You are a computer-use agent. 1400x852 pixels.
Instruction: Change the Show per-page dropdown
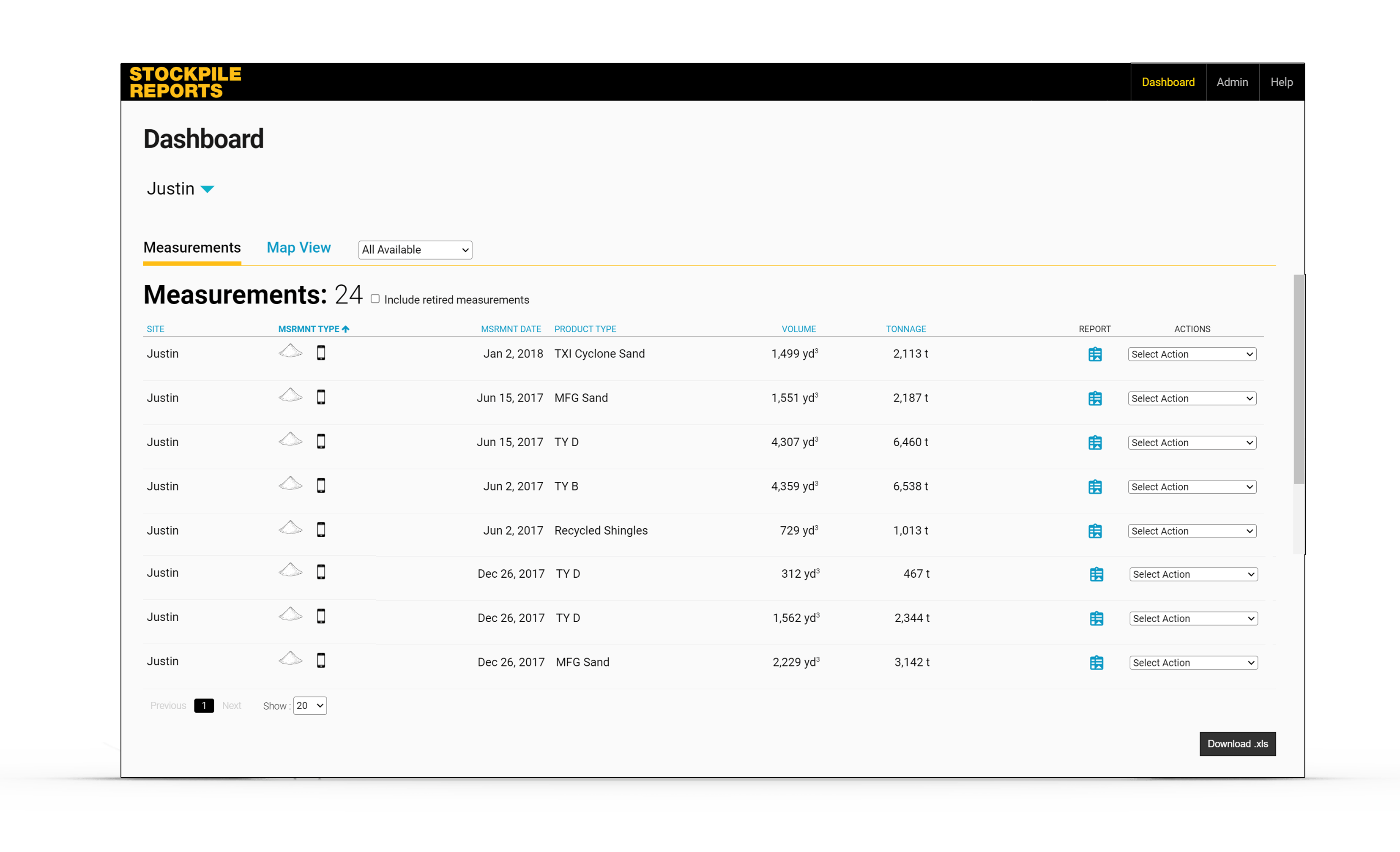pyautogui.click(x=309, y=705)
